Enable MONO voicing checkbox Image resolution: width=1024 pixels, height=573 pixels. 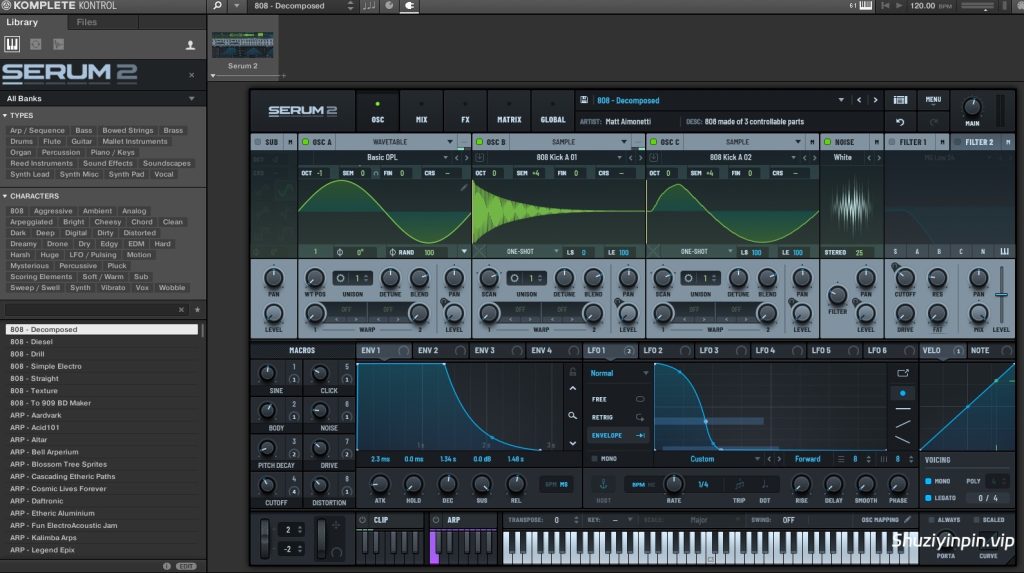[928, 481]
